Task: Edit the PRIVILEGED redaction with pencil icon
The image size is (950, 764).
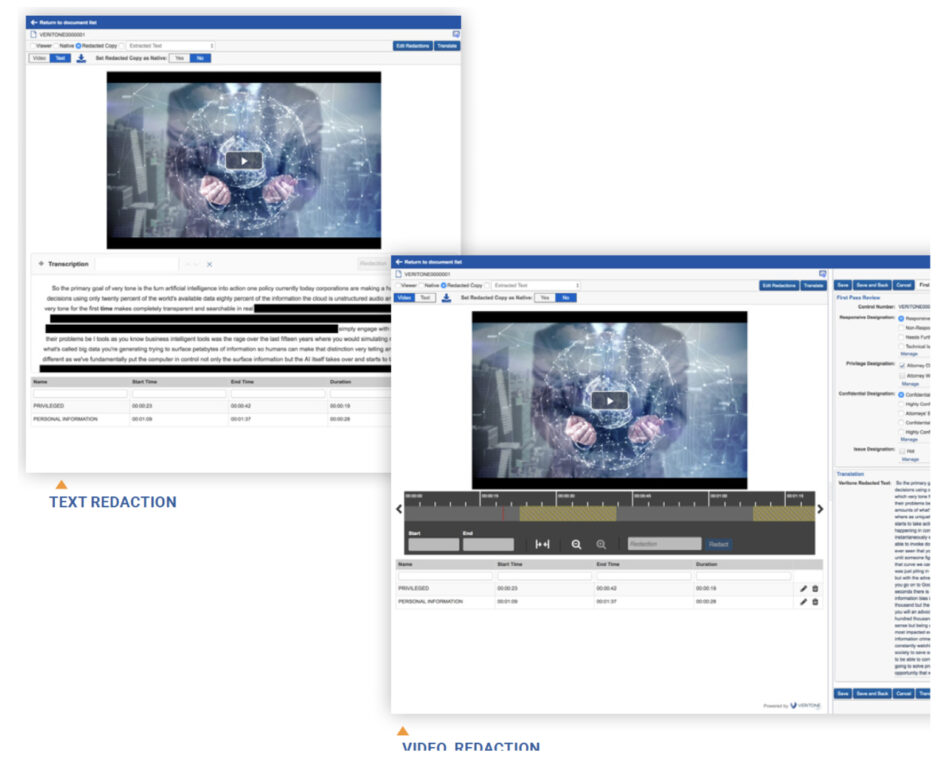Action: click(x=803, y=588)
